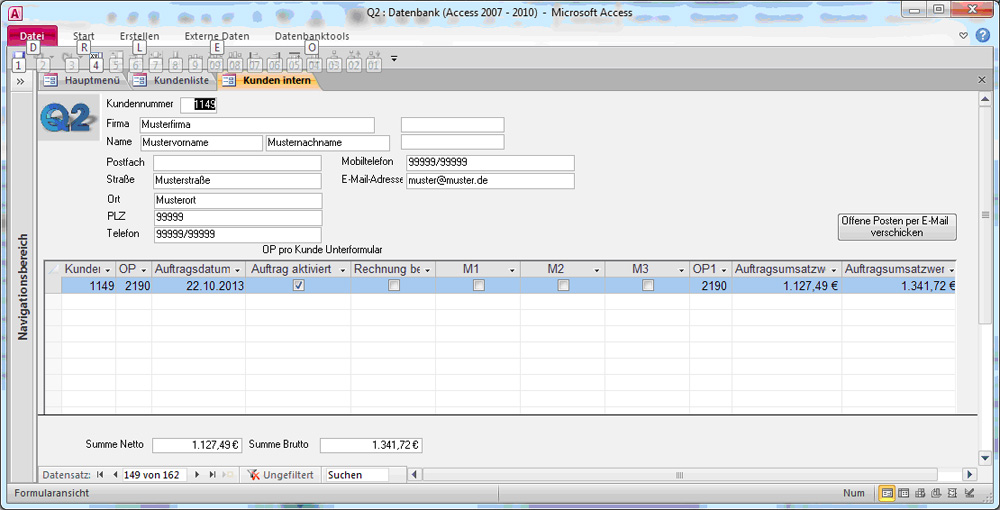This screenshot has height=510, width=1000.
Task: Open the Datenbanktools ribbon tab
Action: 312,36
